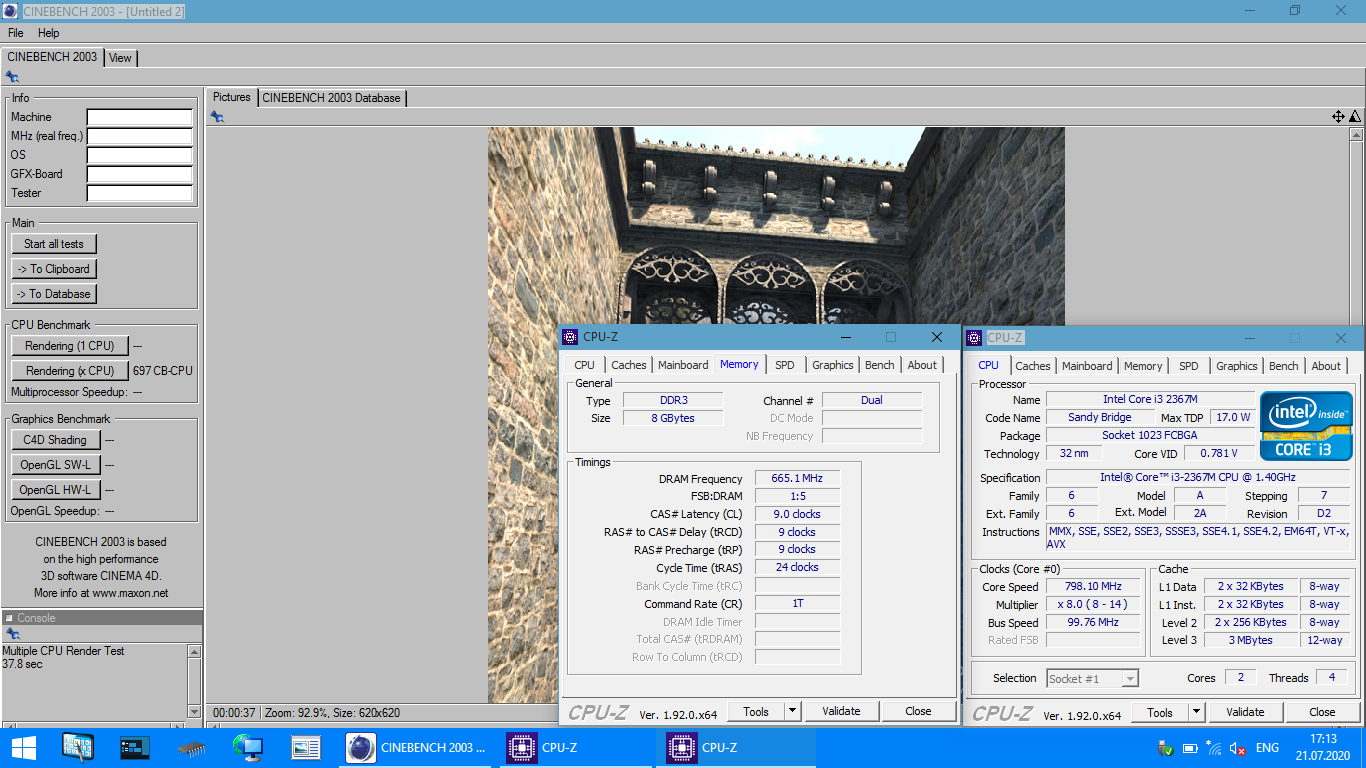Image resolution: width=1366 pixels, height=768 pixels.
Task: Open the second taskbar icon with monitor
Action: coord(78,747)
